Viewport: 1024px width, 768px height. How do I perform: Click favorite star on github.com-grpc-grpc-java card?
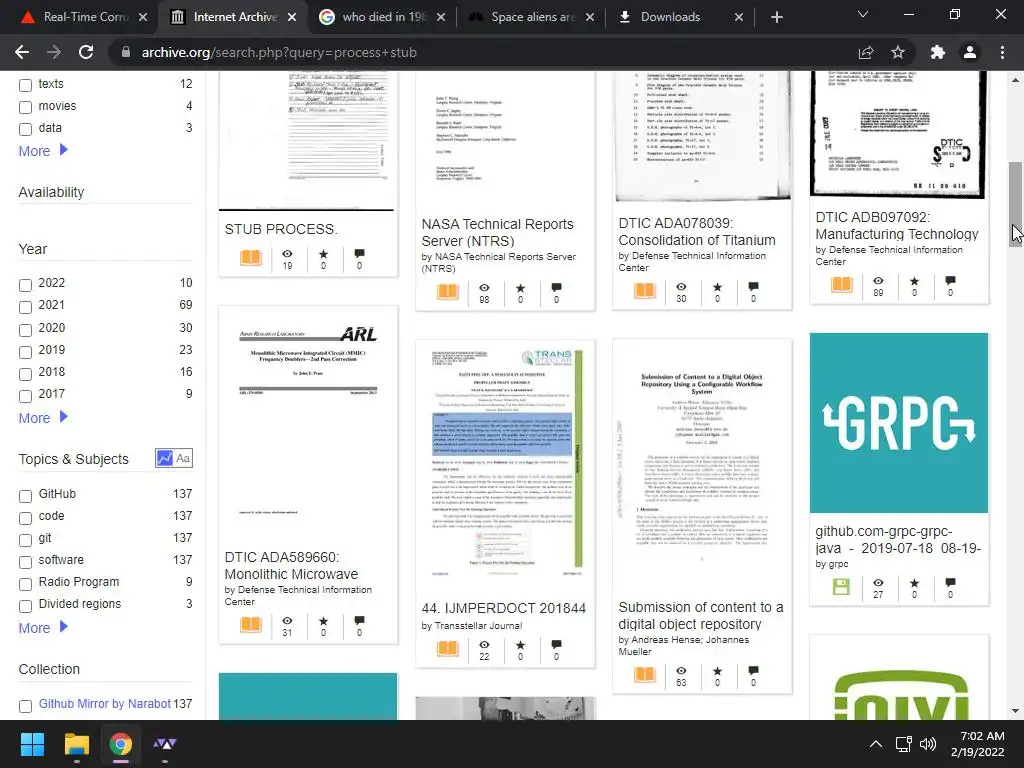[914, 583]
